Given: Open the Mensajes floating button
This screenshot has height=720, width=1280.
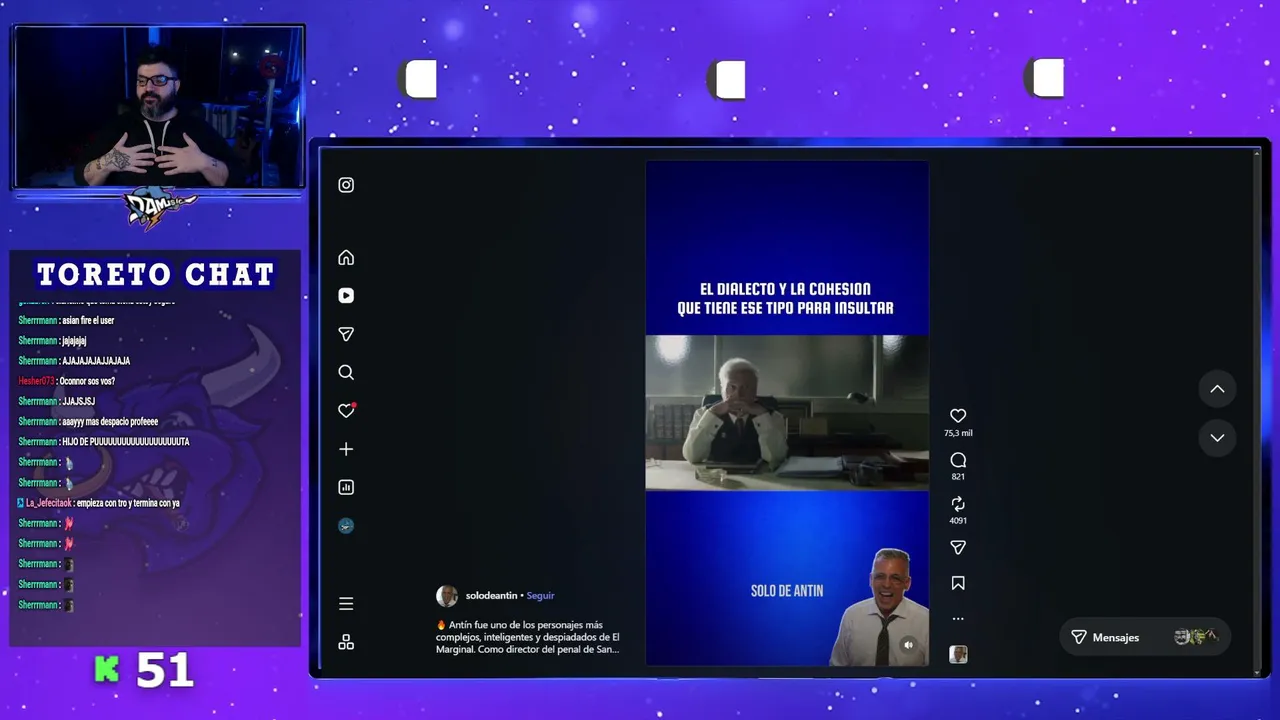Looking at the screenshot, I should 1145,637.
